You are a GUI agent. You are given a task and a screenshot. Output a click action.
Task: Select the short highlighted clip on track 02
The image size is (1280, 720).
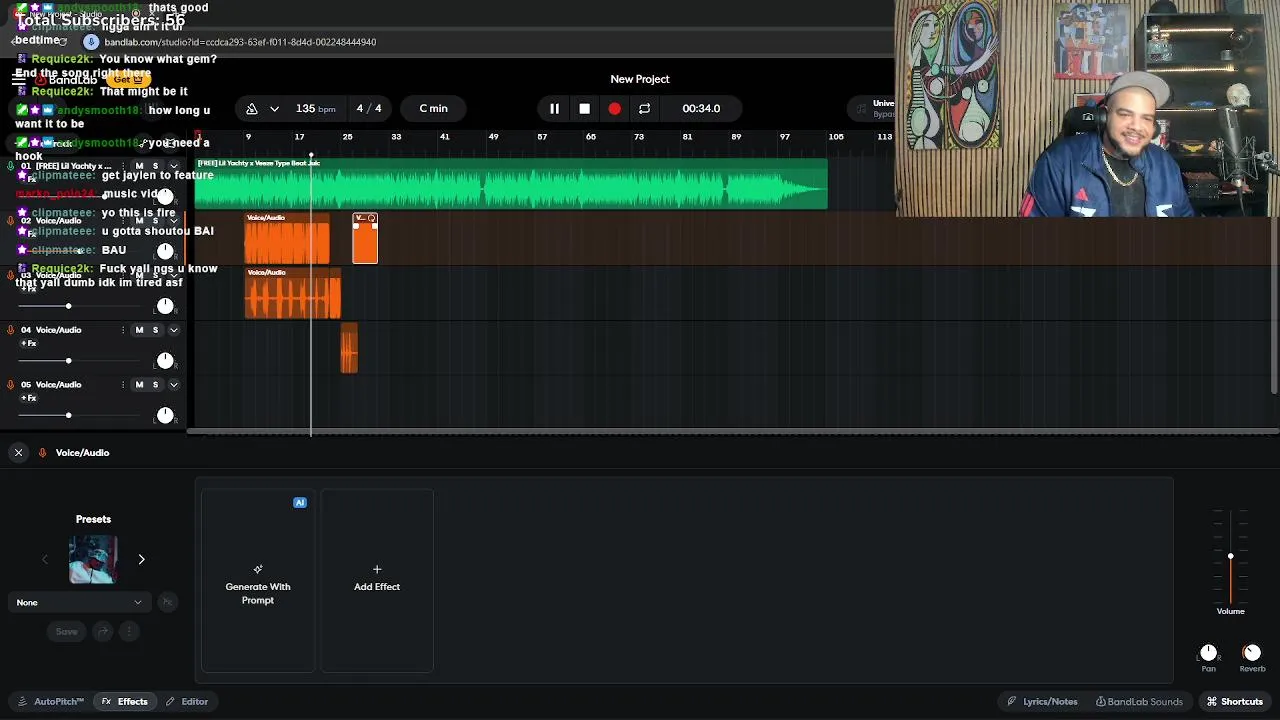[x=365, y=239]
